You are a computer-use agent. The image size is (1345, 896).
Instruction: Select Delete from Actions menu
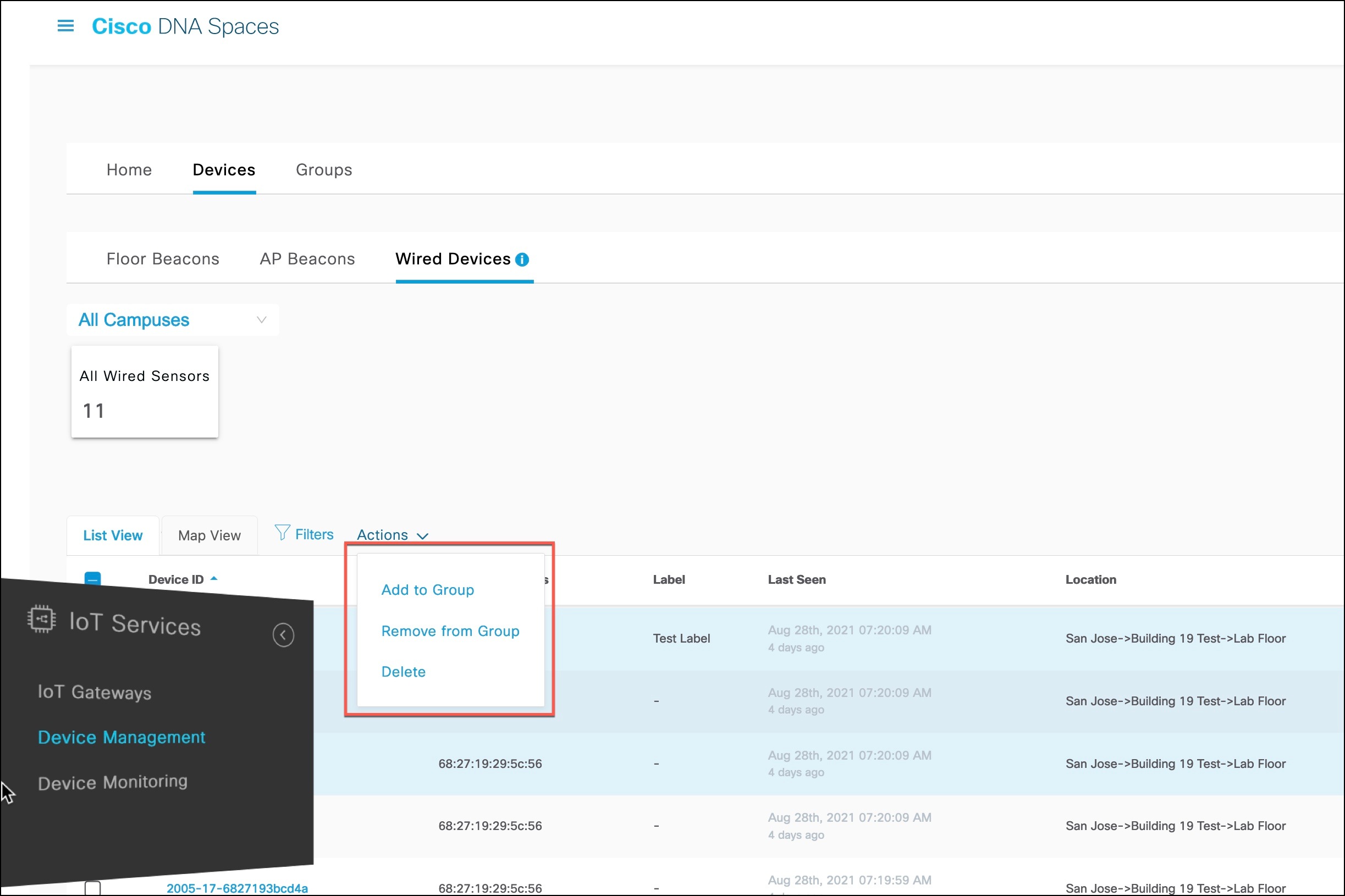[404, 671]
